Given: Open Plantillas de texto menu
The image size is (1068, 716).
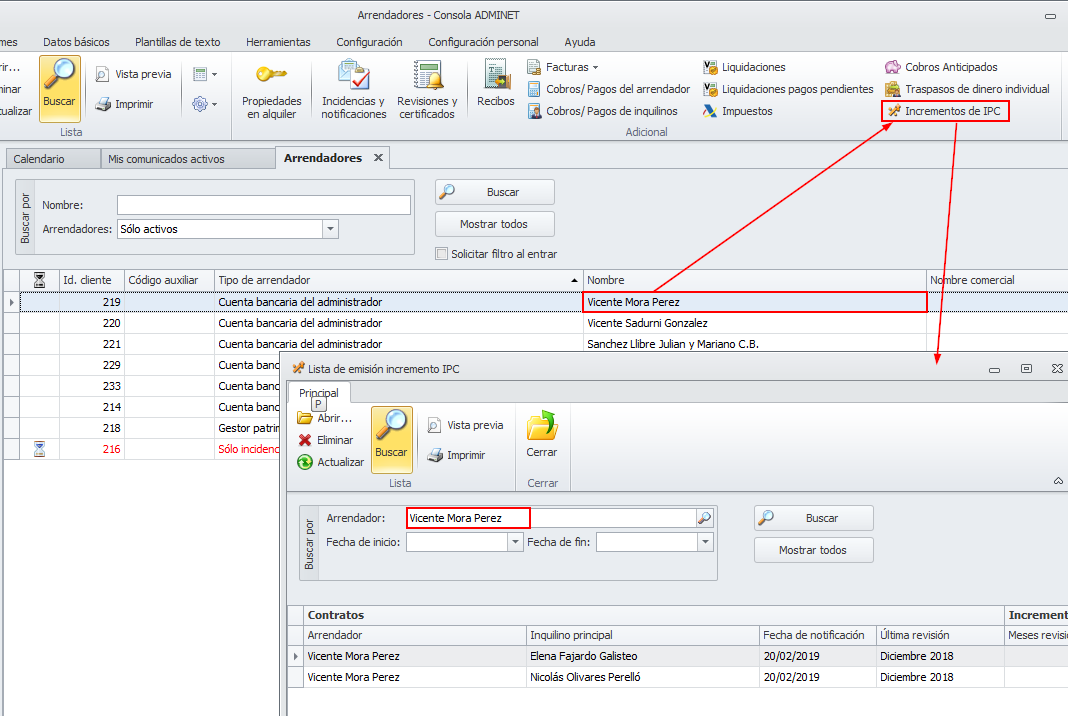Looking at the screenshot, I should [178, 42].
